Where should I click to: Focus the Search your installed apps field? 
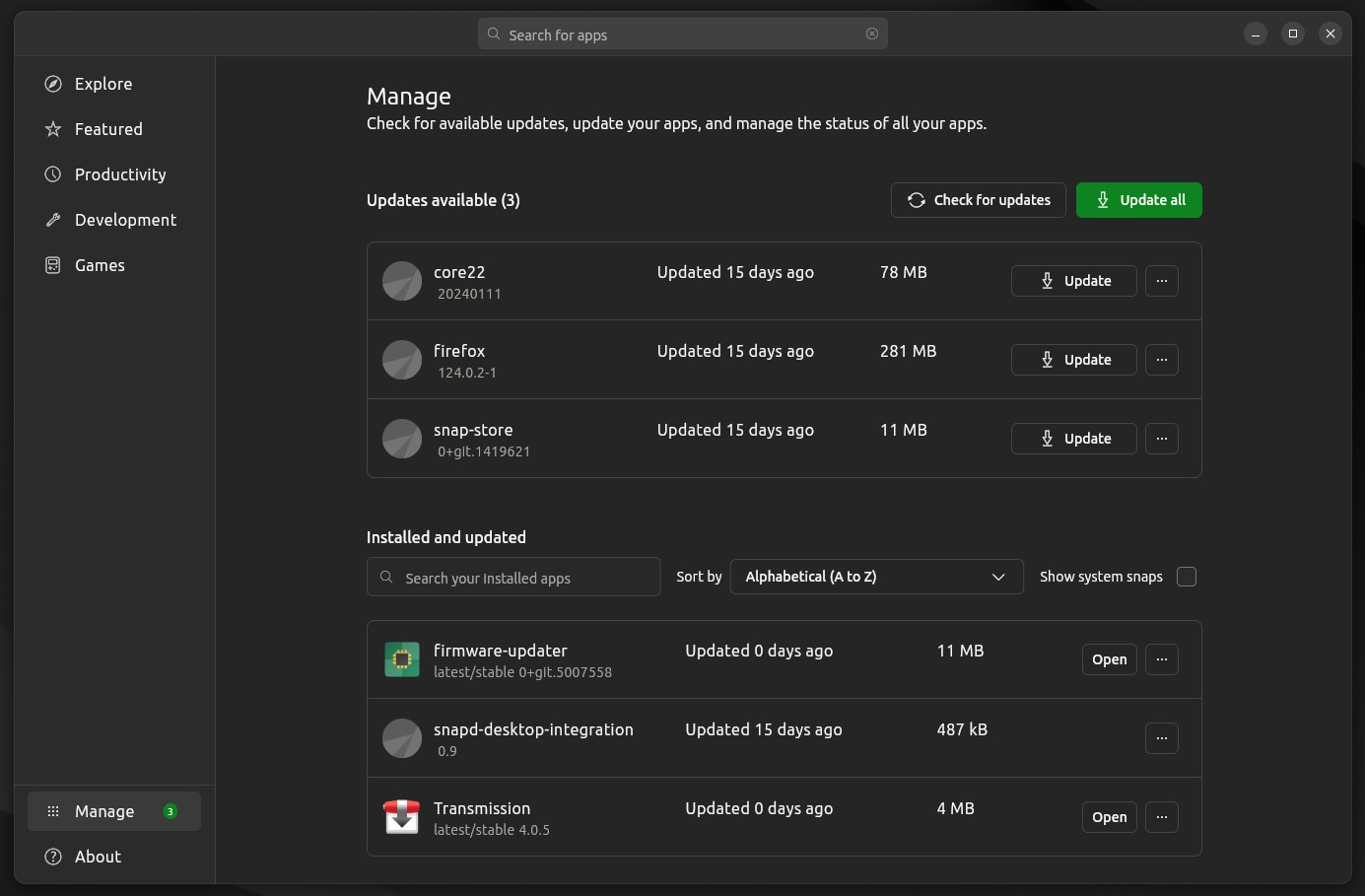[513, 578]
